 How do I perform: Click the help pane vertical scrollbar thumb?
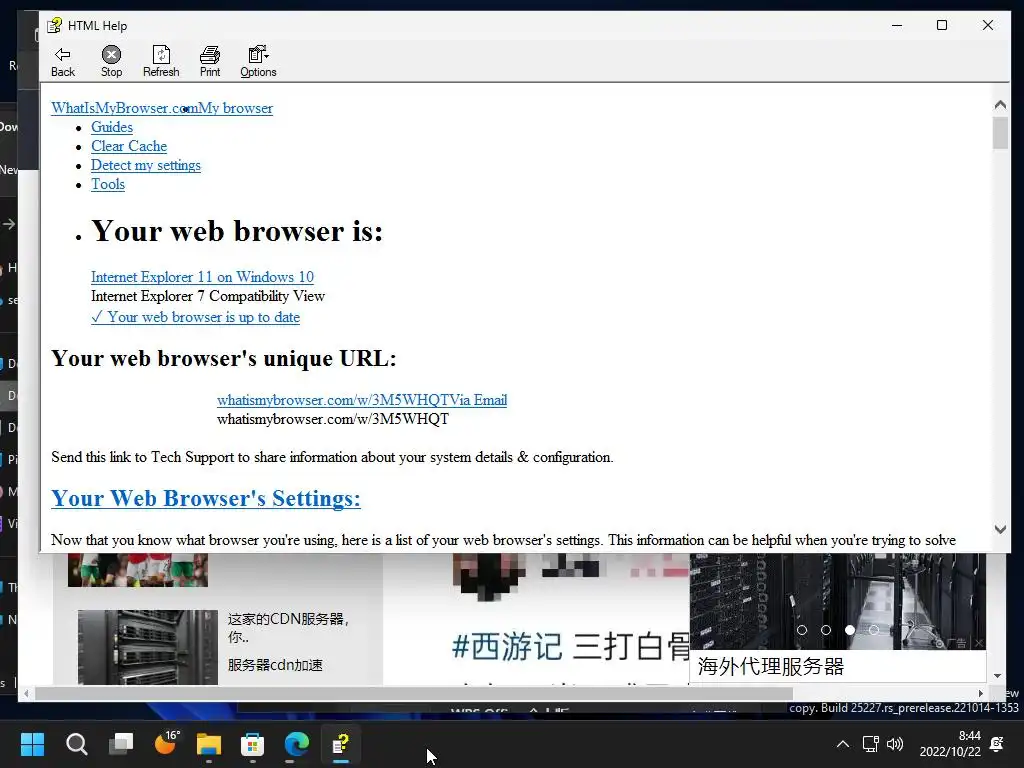(x=1000, y=133)
